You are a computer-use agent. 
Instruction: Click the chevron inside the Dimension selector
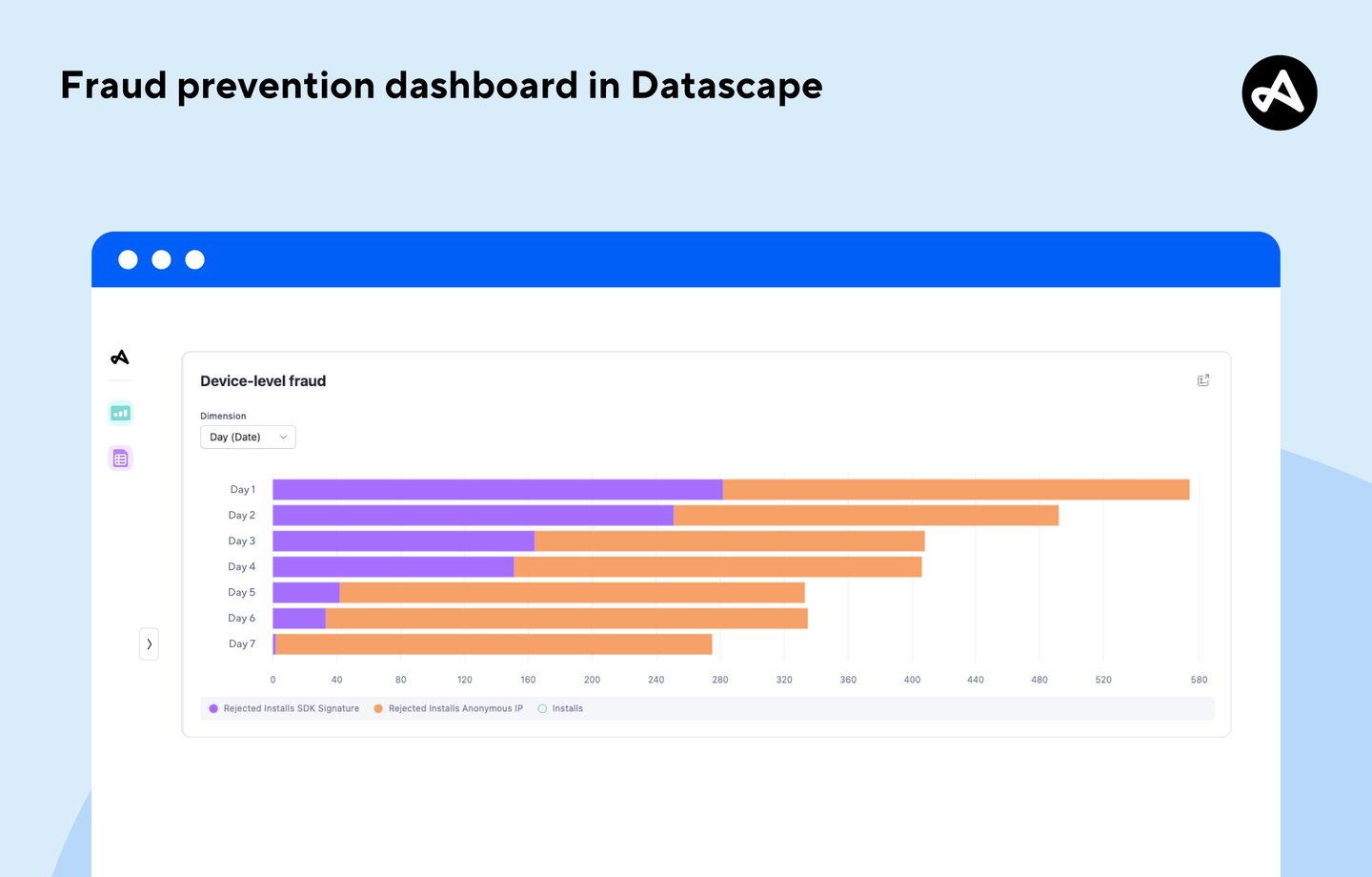click(x=283, y=437)
